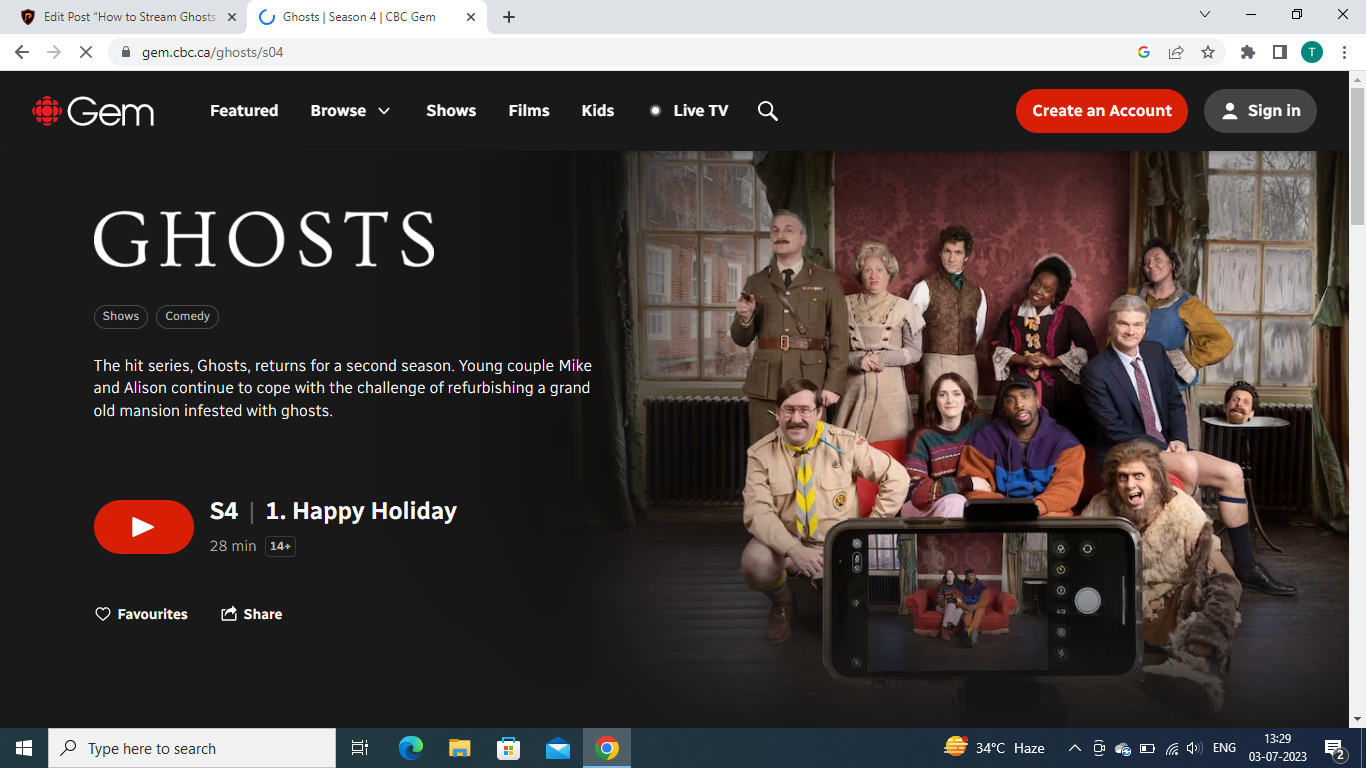The width and height of the screenshot is (1366, 768).
Task: Open the Extensions puzzle icon
Action: (1248, 52)
